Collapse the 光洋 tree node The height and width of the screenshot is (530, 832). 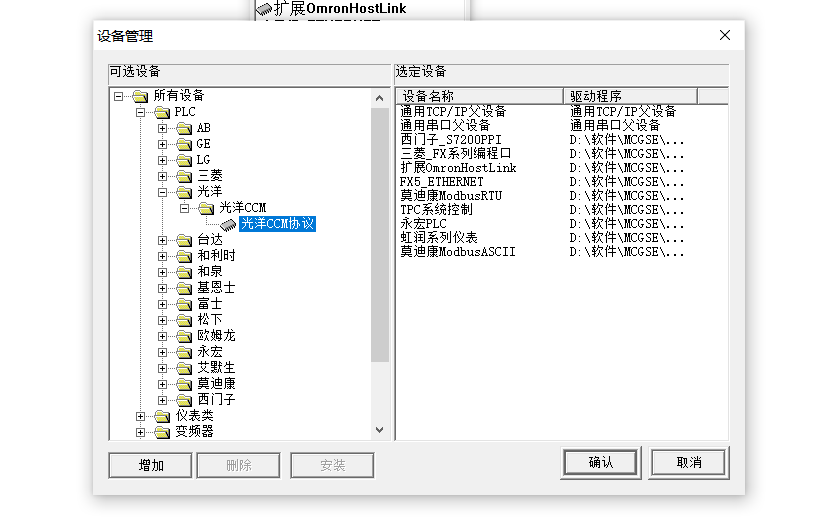[x=163, y=192]
